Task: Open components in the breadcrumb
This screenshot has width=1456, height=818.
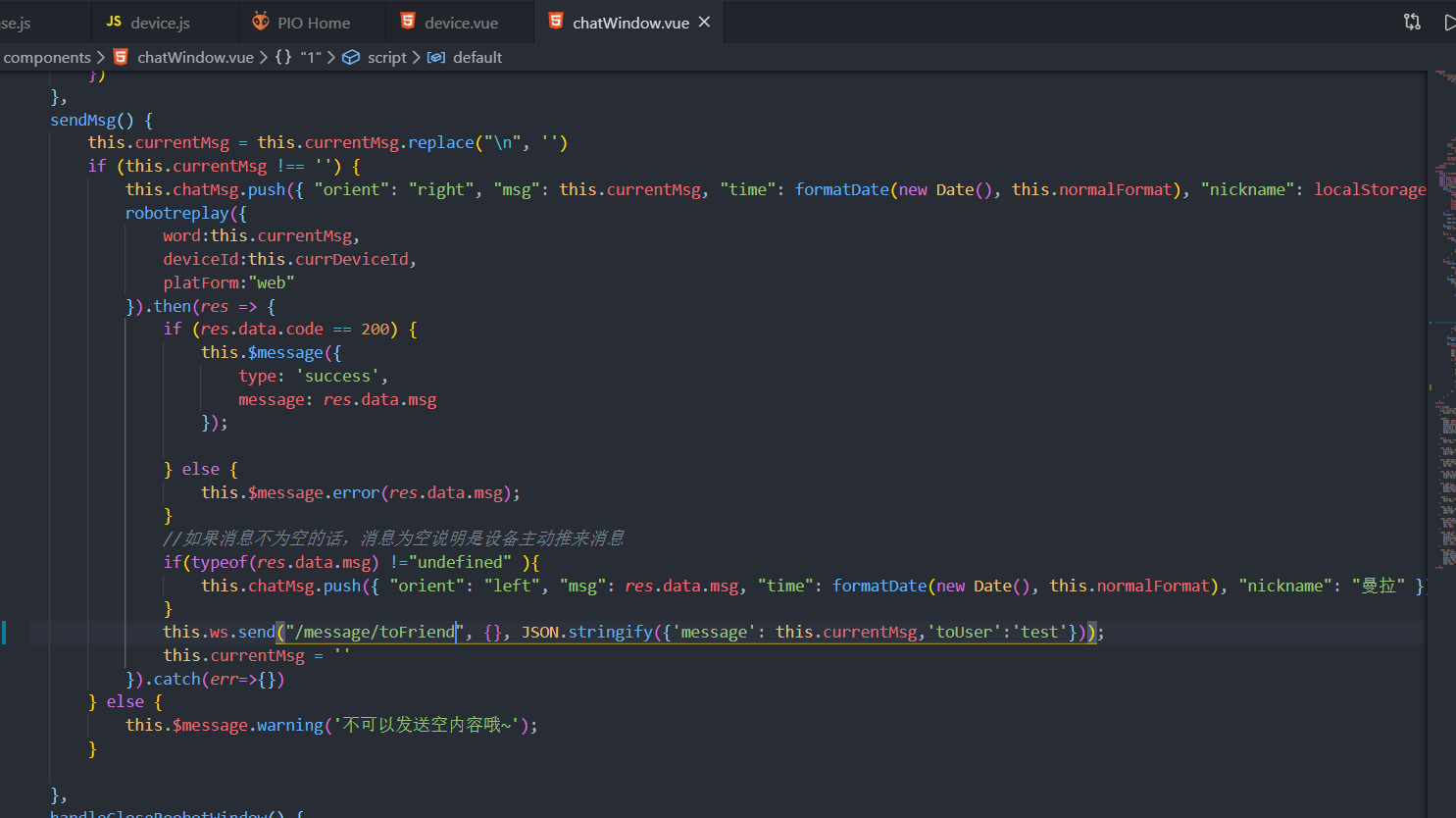Action: click(x=46, y=57)
